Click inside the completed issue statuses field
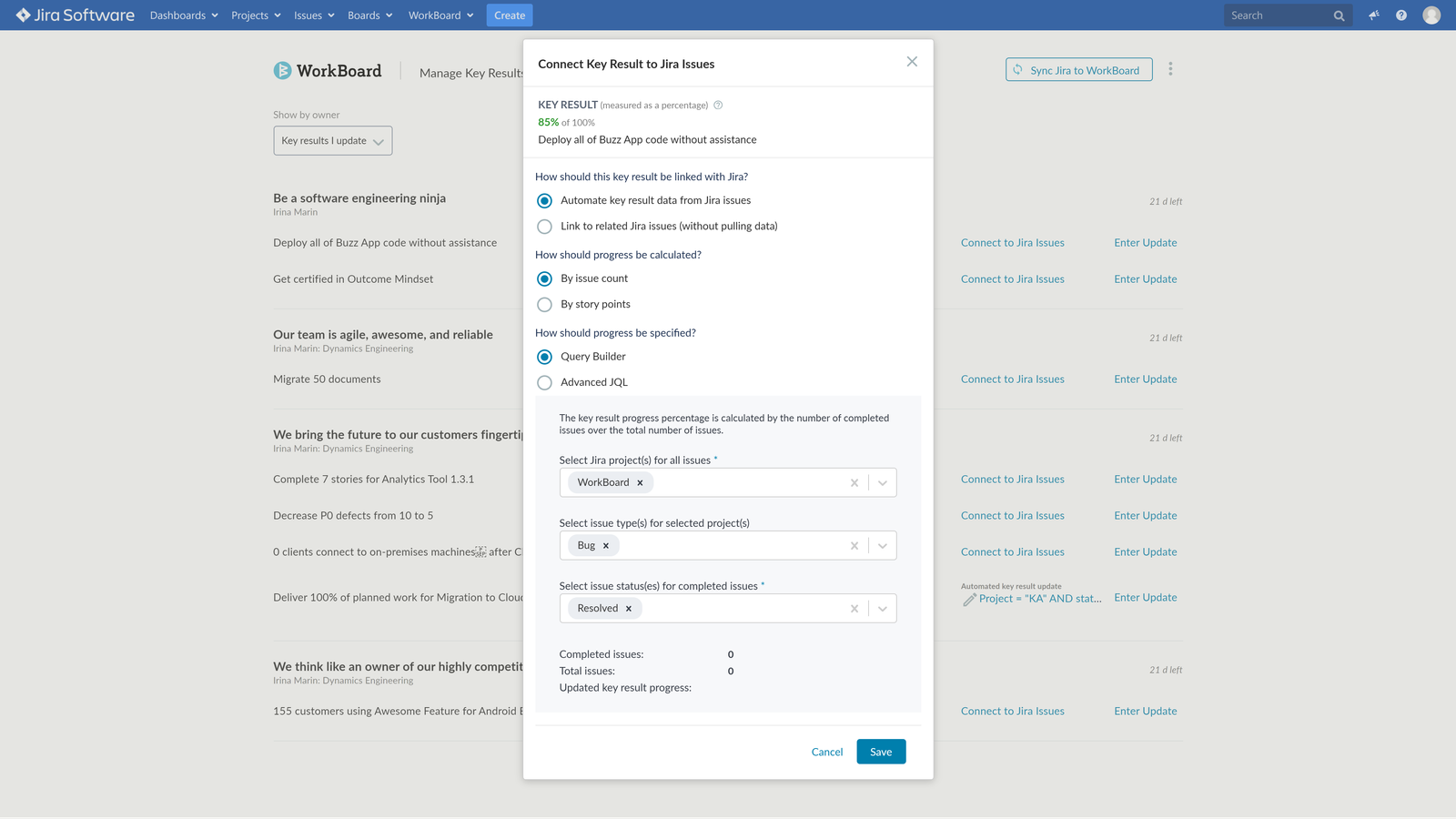 pyautogui.click(x=728, y=608)
